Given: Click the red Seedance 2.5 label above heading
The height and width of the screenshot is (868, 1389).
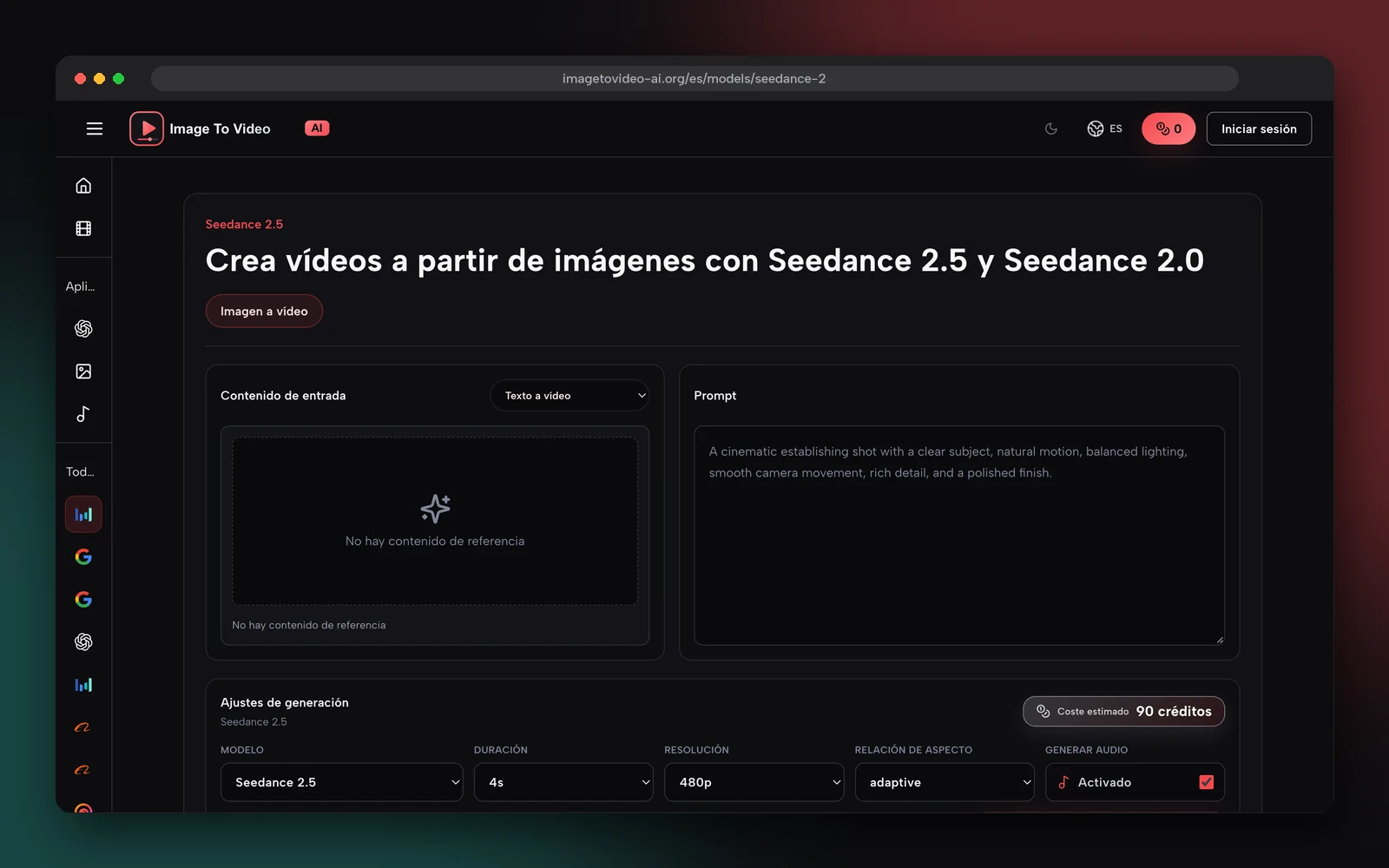Looking at the screenshot, I should point(244,224).
